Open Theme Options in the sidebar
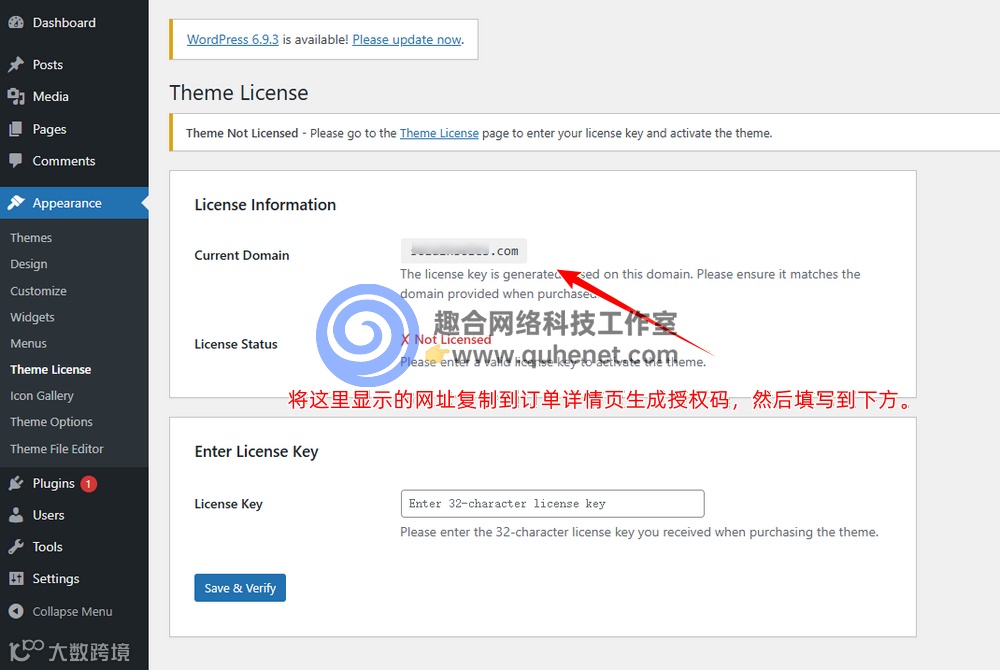The width and height of the screenshot is (1000, 670). point(51,422)
